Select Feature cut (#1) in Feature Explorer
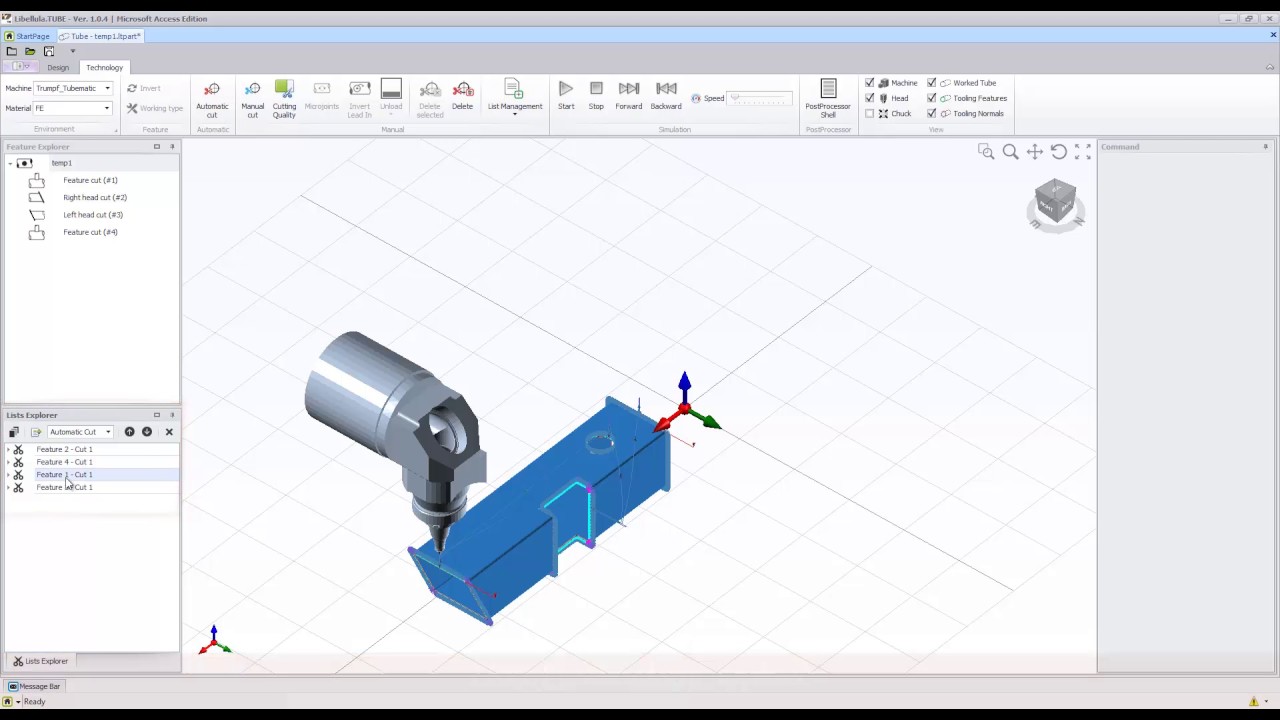The image size is (1280, 720). tap(90, 180)
